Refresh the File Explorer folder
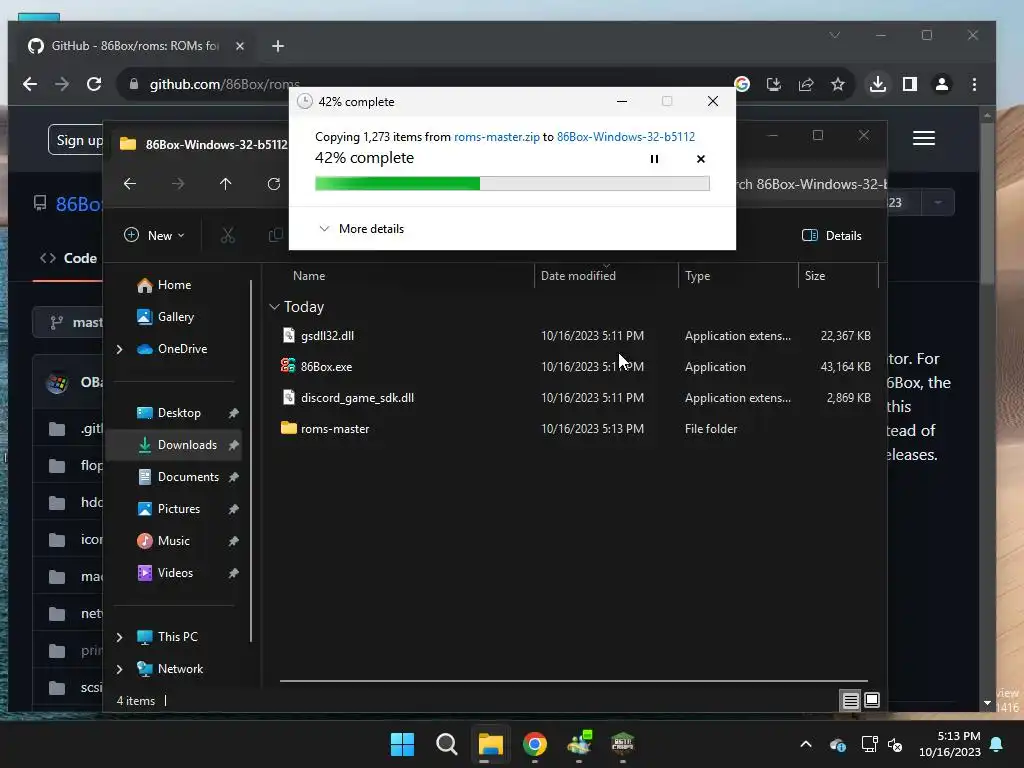Viewport: 1024px width, 768px height. pyautogui.click(x=274, y=184)
